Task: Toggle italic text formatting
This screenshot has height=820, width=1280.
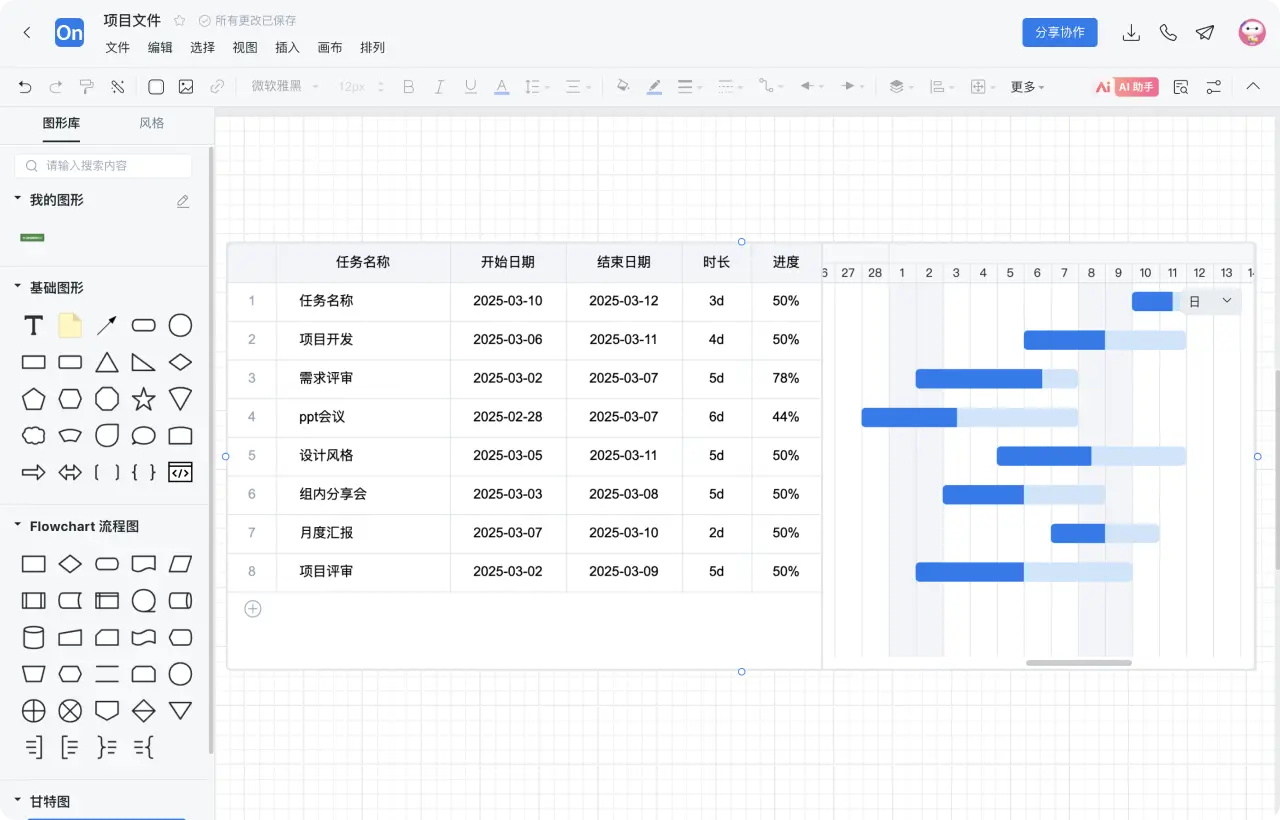Action: [439, 87]
